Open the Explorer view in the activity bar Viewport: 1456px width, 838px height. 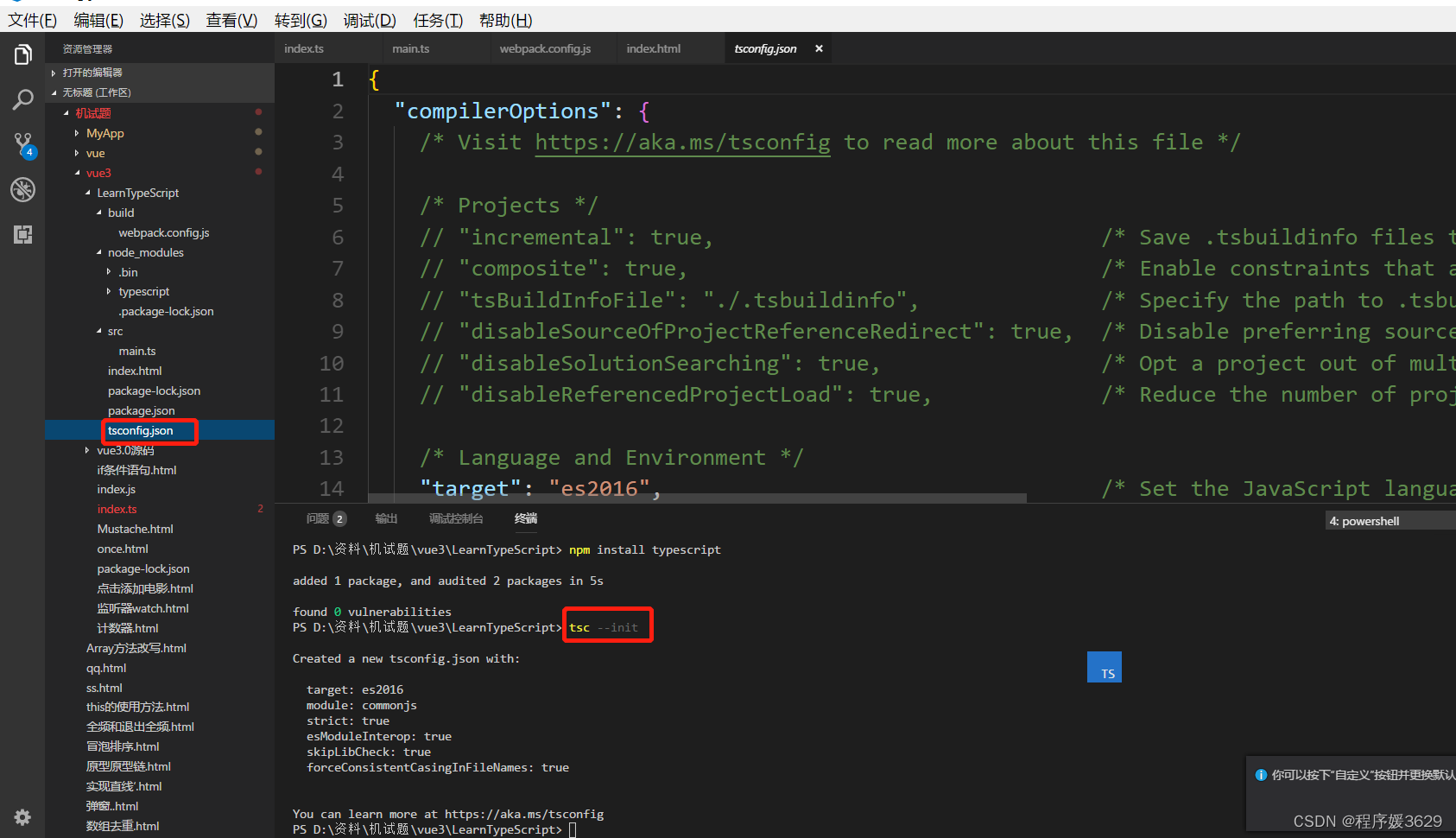coord(22,54)
